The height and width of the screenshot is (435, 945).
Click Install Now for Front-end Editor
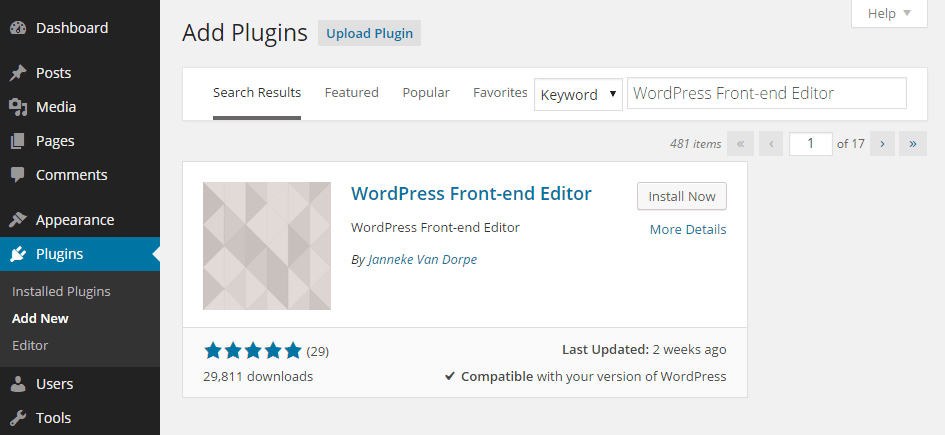682,196
